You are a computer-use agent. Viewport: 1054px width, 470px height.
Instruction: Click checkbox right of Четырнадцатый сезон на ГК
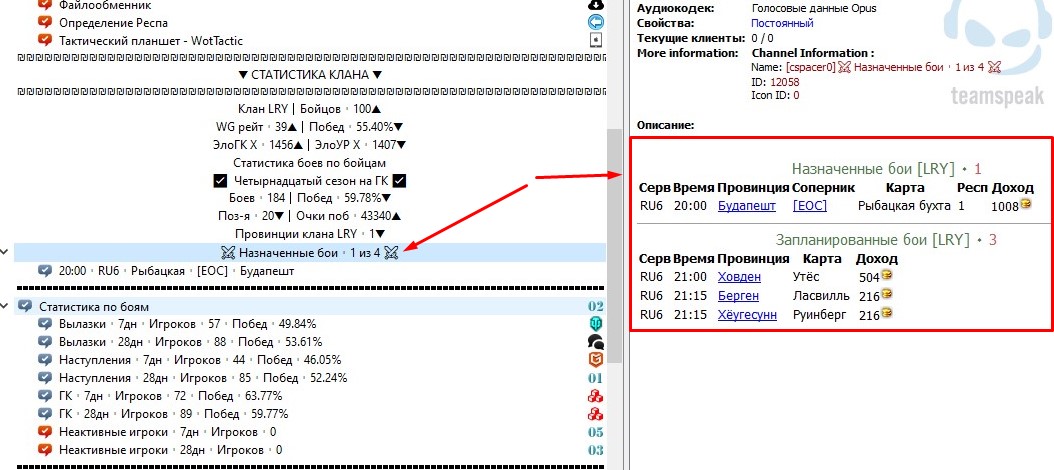point(399,180)
